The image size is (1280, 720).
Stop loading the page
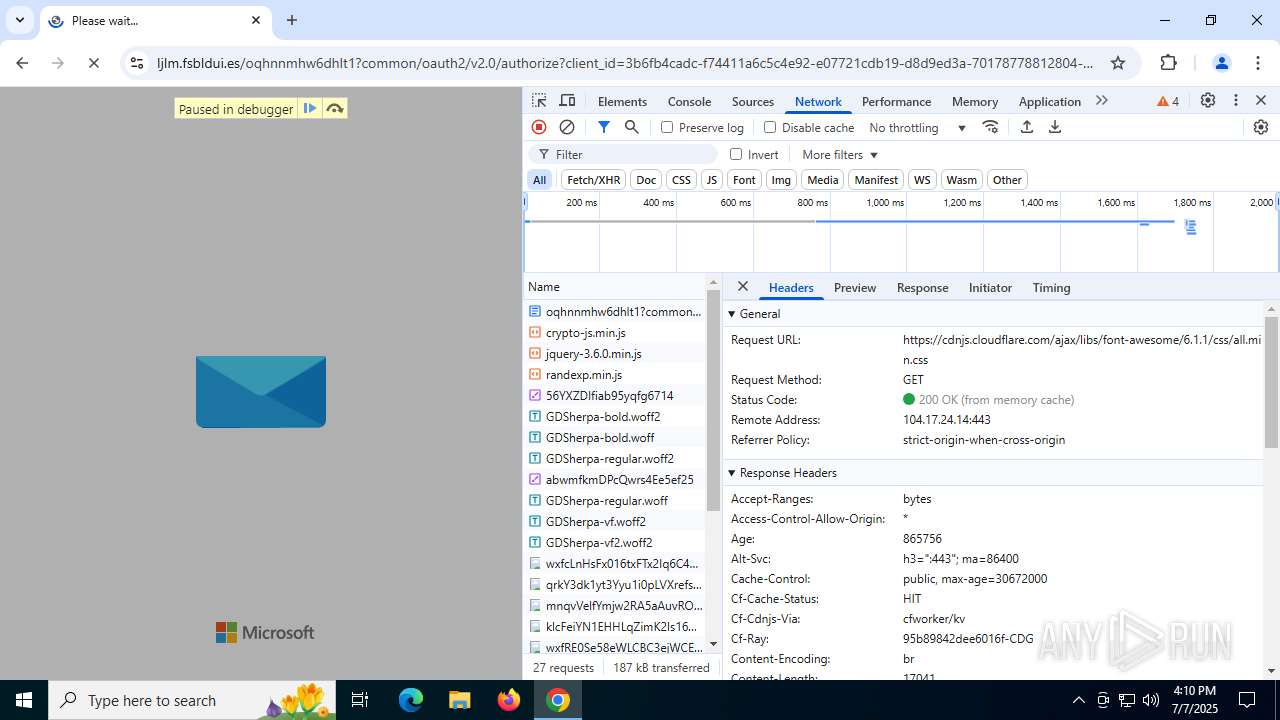pos(94,63)
